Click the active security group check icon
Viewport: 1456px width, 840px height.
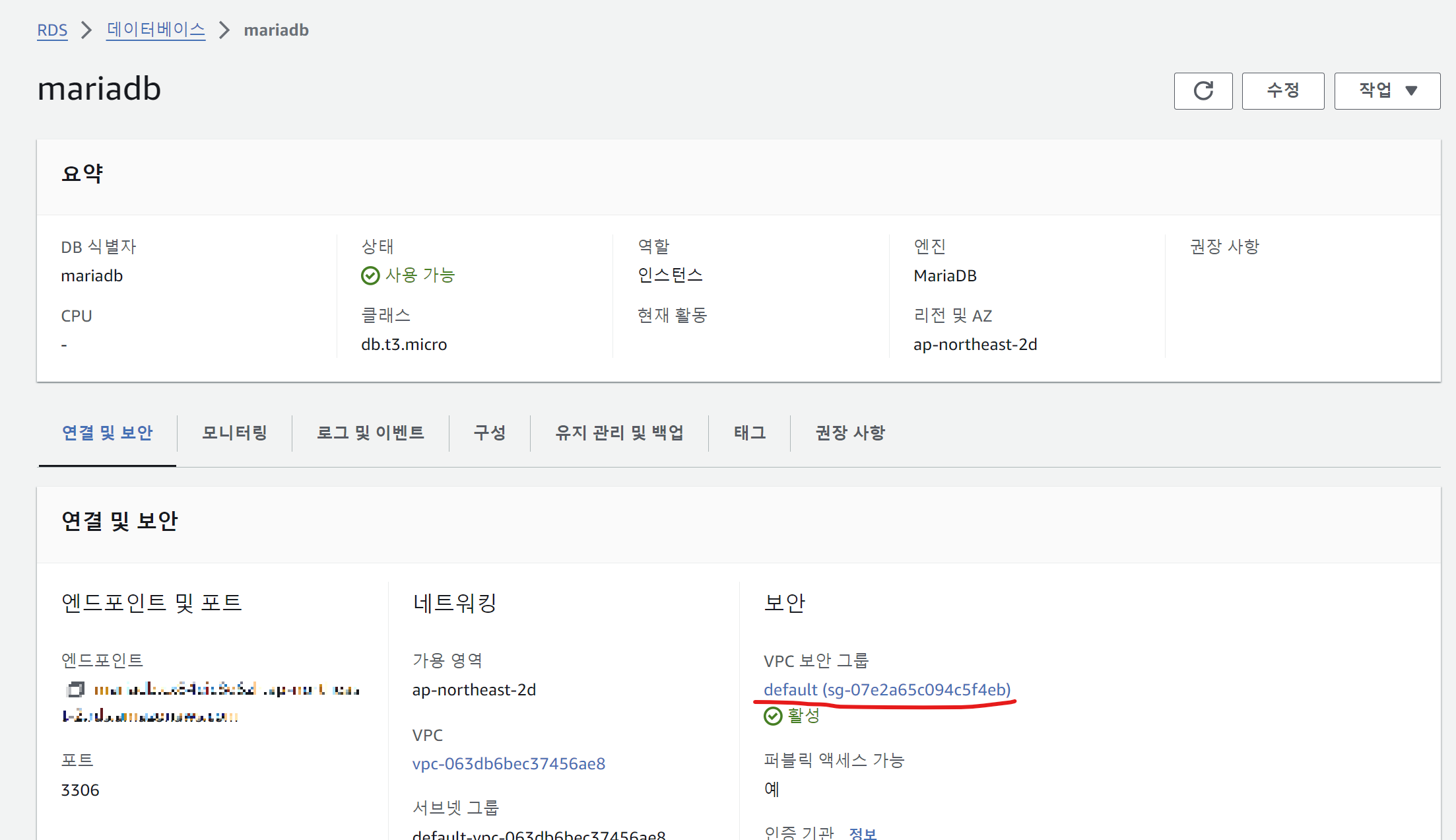772,716
